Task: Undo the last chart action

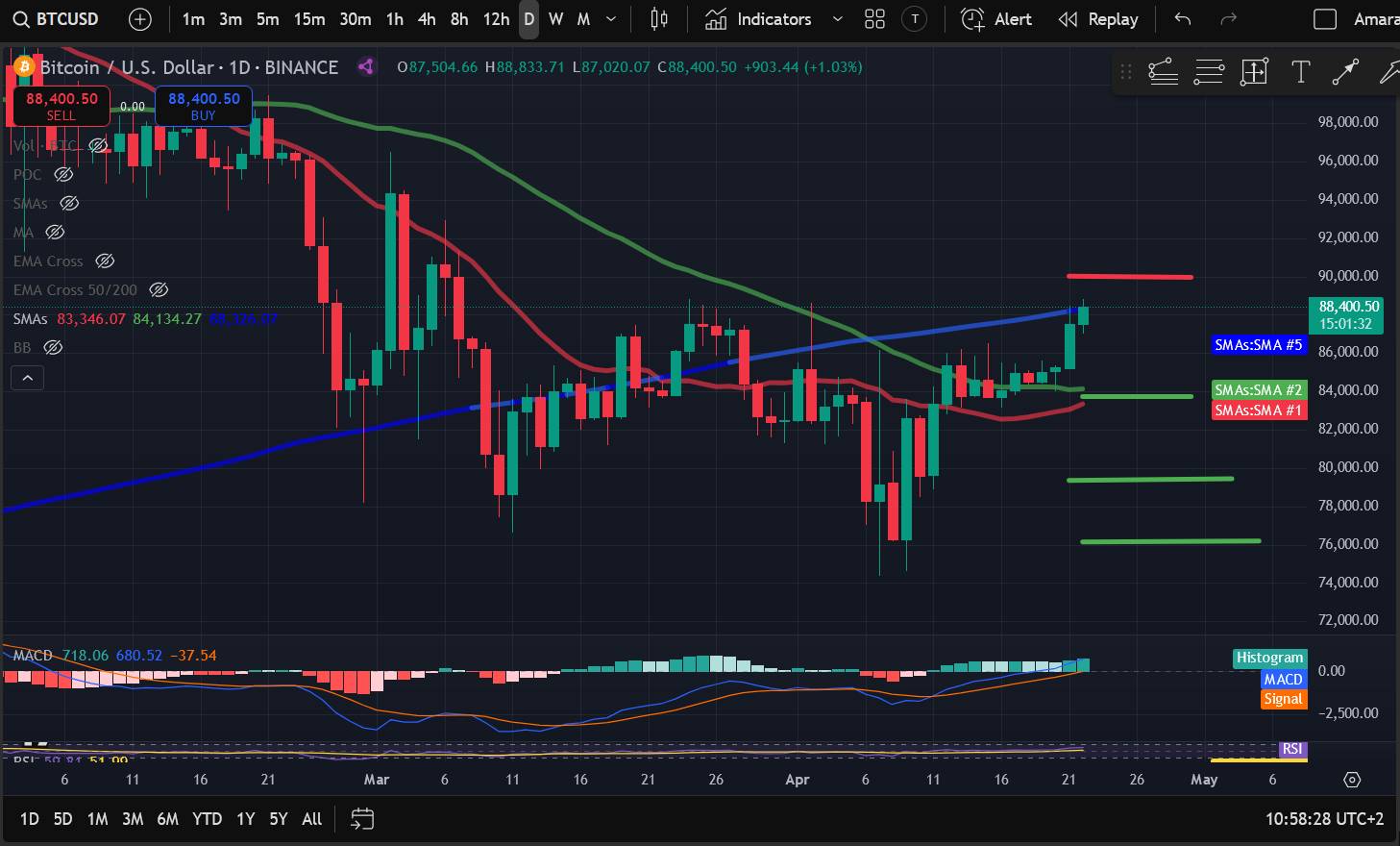Action: point(1183,19)
